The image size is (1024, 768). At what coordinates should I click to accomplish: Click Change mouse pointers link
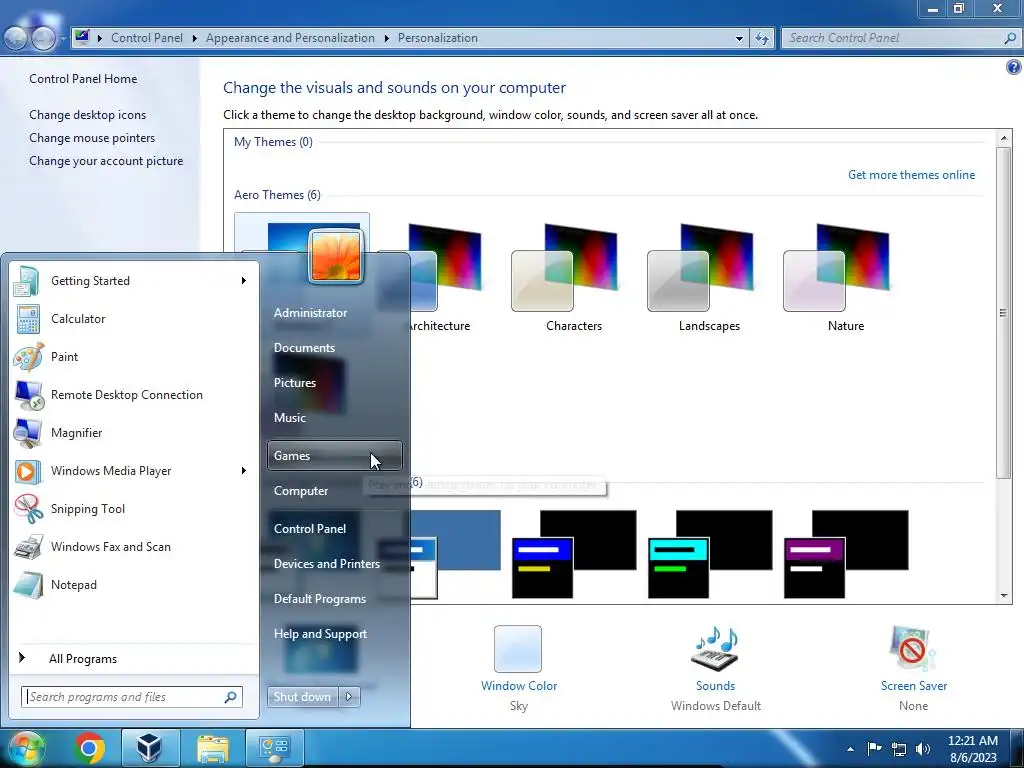[92, 138]
